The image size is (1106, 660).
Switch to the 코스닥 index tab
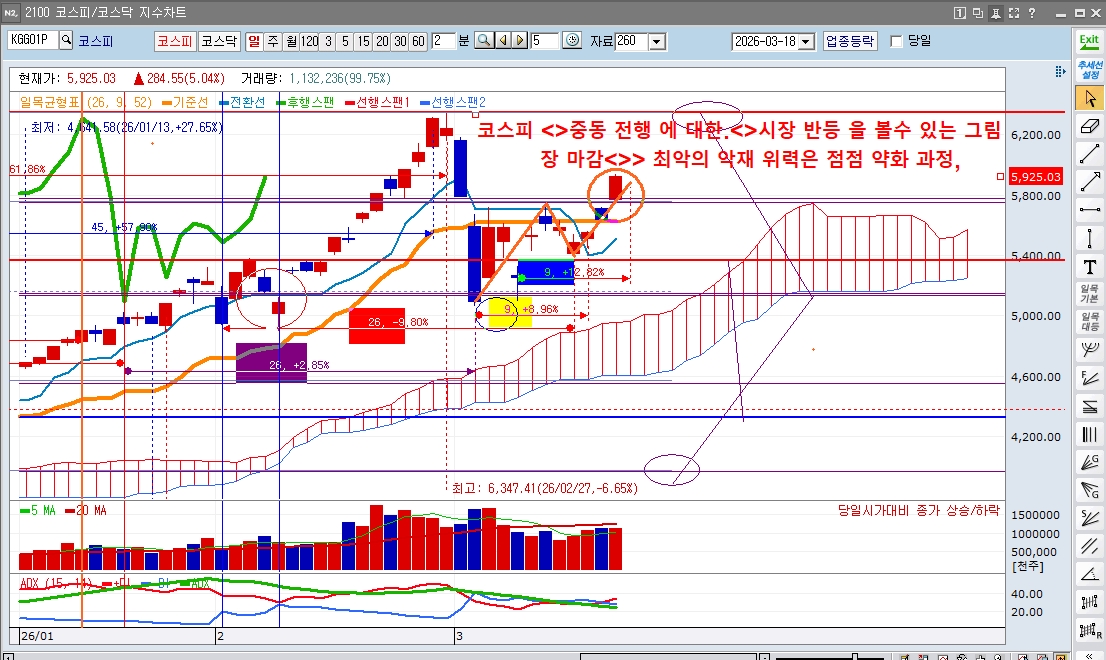pos(218,41)
